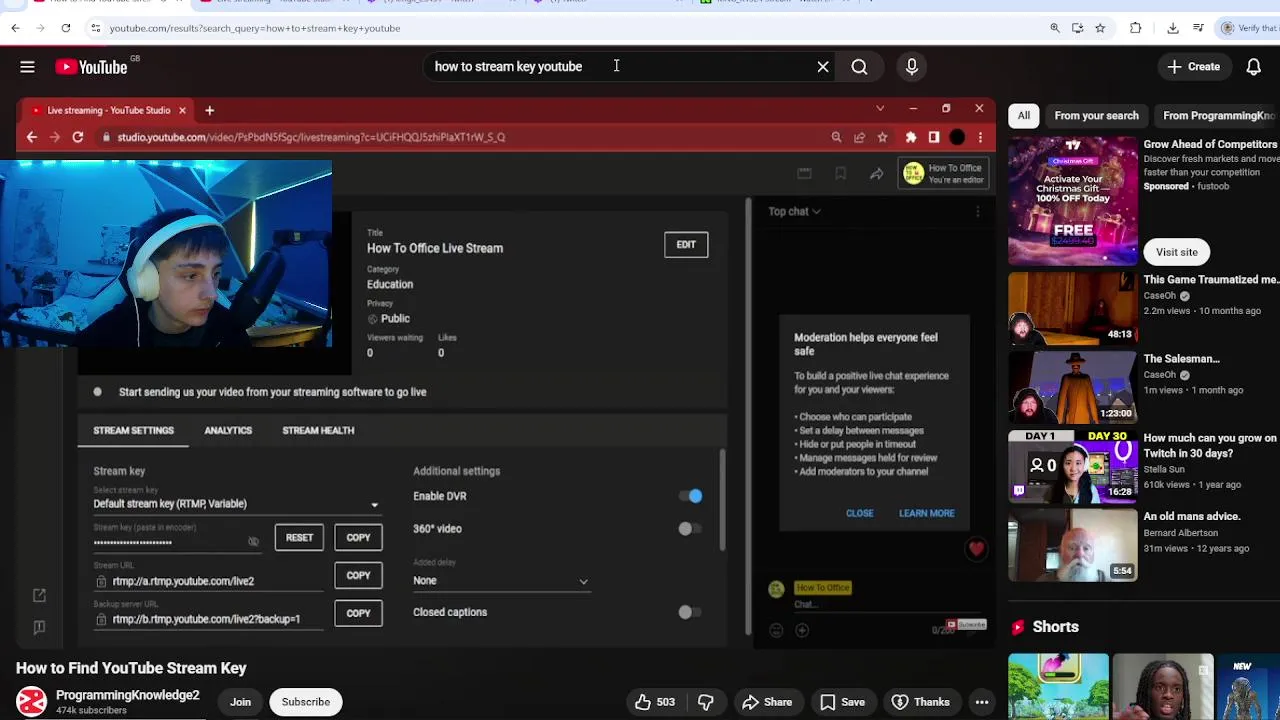Toggle the Enable DVR switch
1280x720 pixels.
[x=690, y=496]
